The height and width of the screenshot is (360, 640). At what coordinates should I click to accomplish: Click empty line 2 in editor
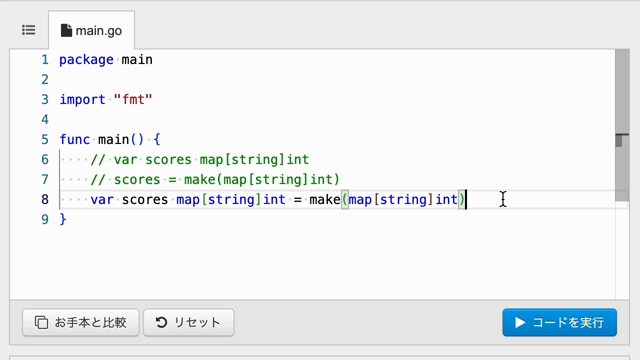337,80
